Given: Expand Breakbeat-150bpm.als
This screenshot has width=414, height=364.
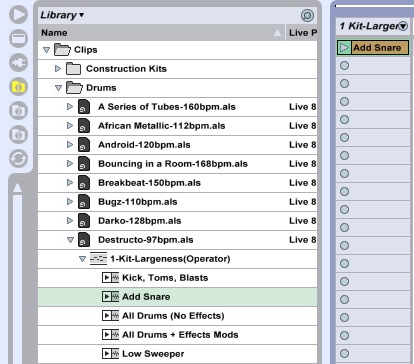Looking at the screenshot, I should [70, 182].
